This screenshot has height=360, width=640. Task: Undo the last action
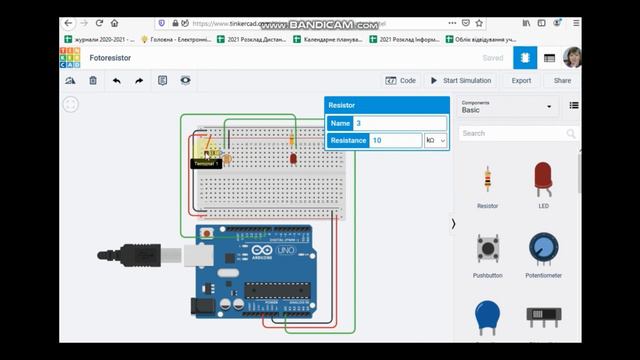(x=117, y=81)
